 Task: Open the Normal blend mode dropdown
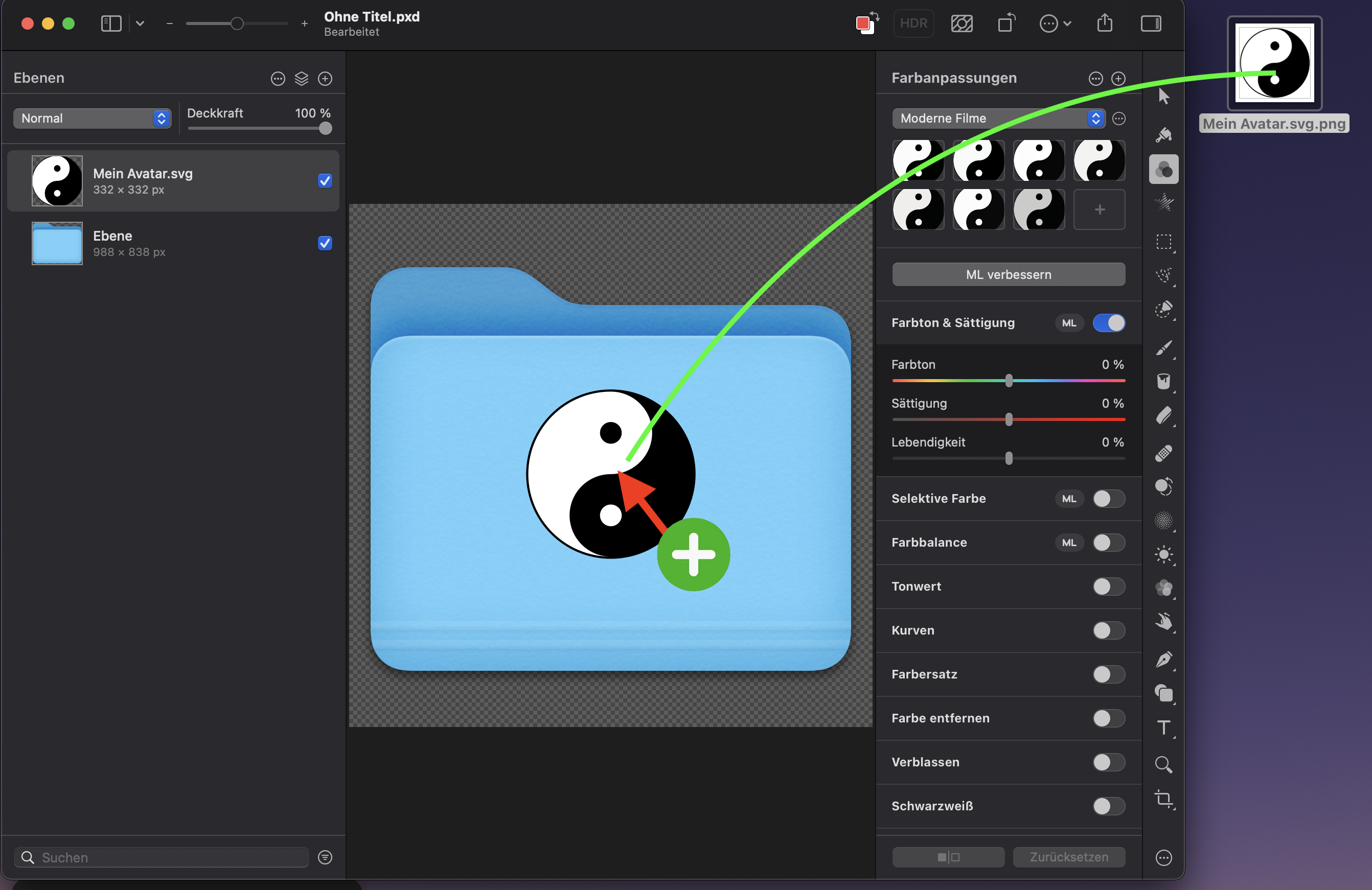pyautogui.click(x=92, y=118)
